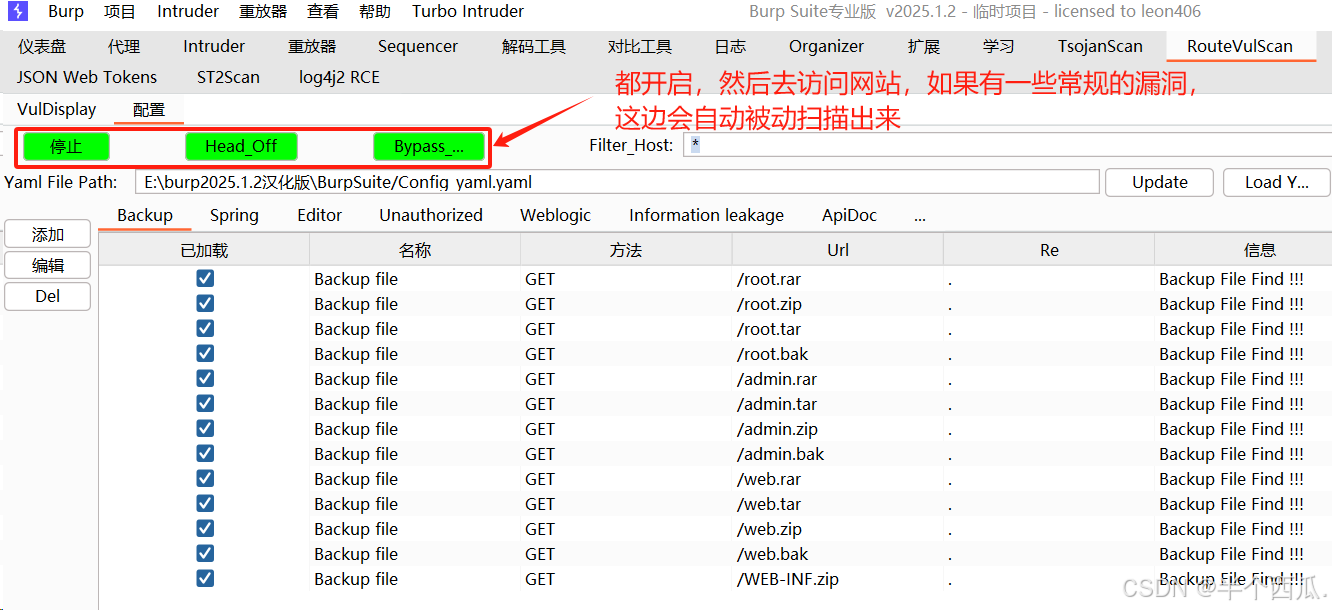Open the 项目 menu
This screenshot has height=610, width=1332.
(120, 12)
